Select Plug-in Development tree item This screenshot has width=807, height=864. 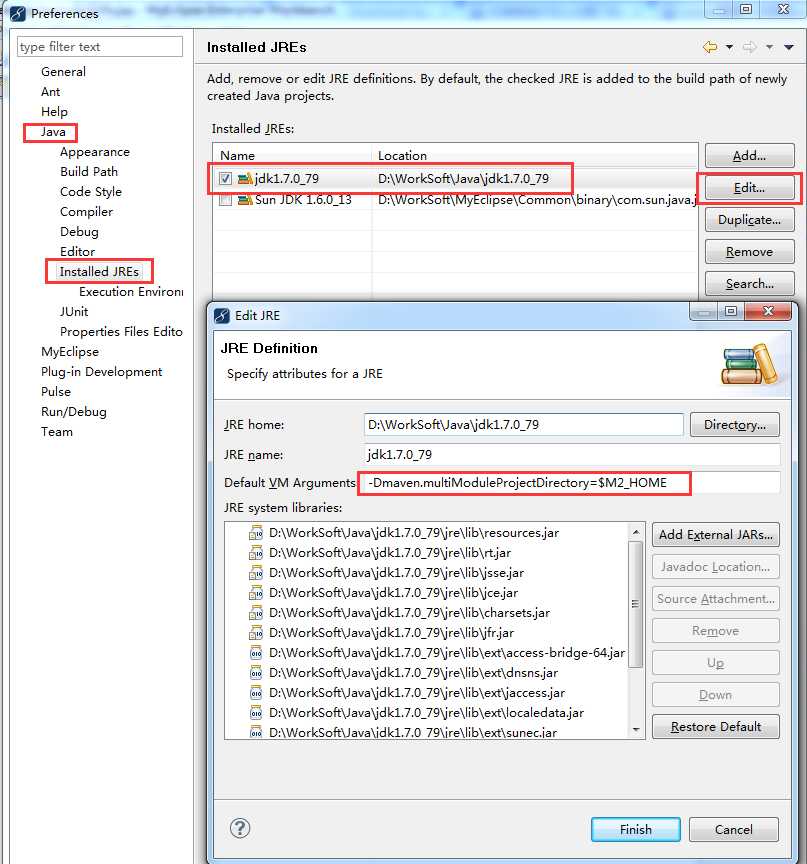pyautogui.click(x=101, y=371)
